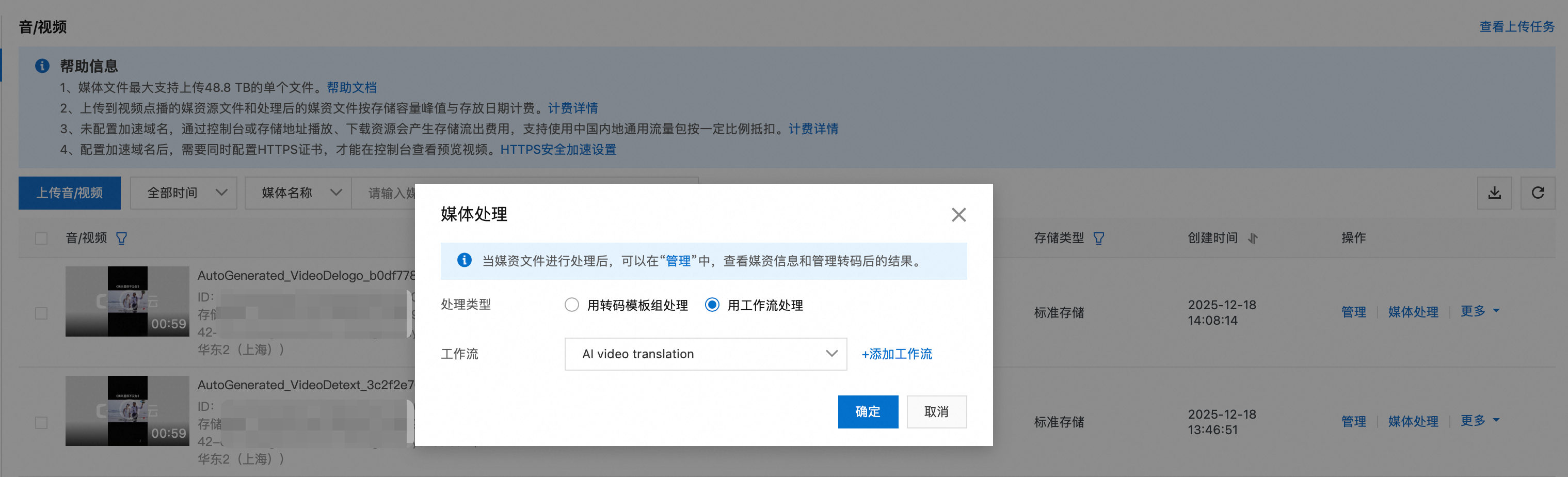
Task: Open the 工作流 dropdown showing AI video translation
Action: pos(706,354)
